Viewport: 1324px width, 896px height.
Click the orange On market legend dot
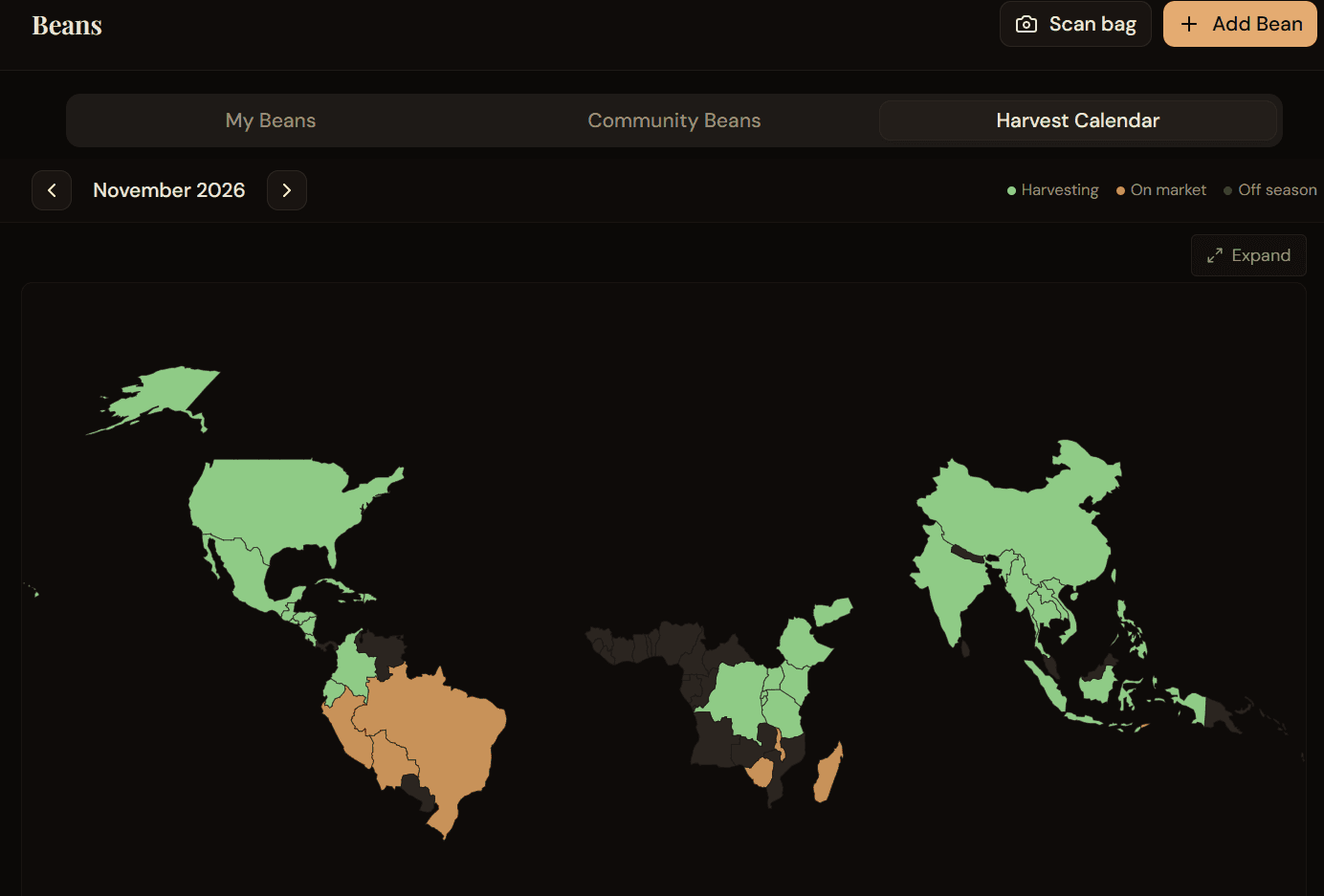(1120, 191)
